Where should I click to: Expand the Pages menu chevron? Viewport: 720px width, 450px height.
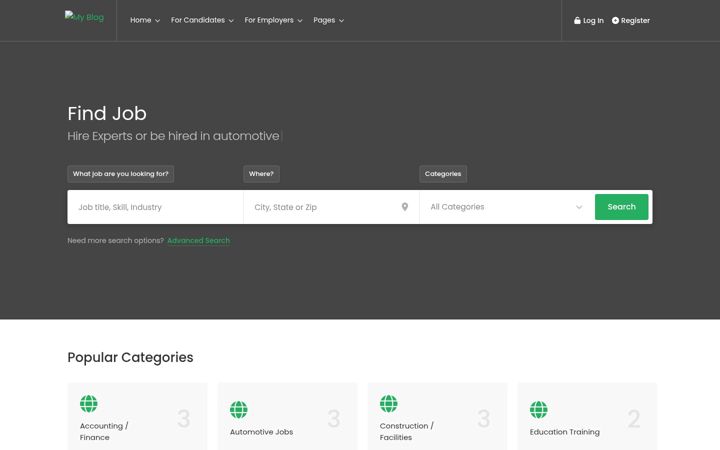(341, 21)
